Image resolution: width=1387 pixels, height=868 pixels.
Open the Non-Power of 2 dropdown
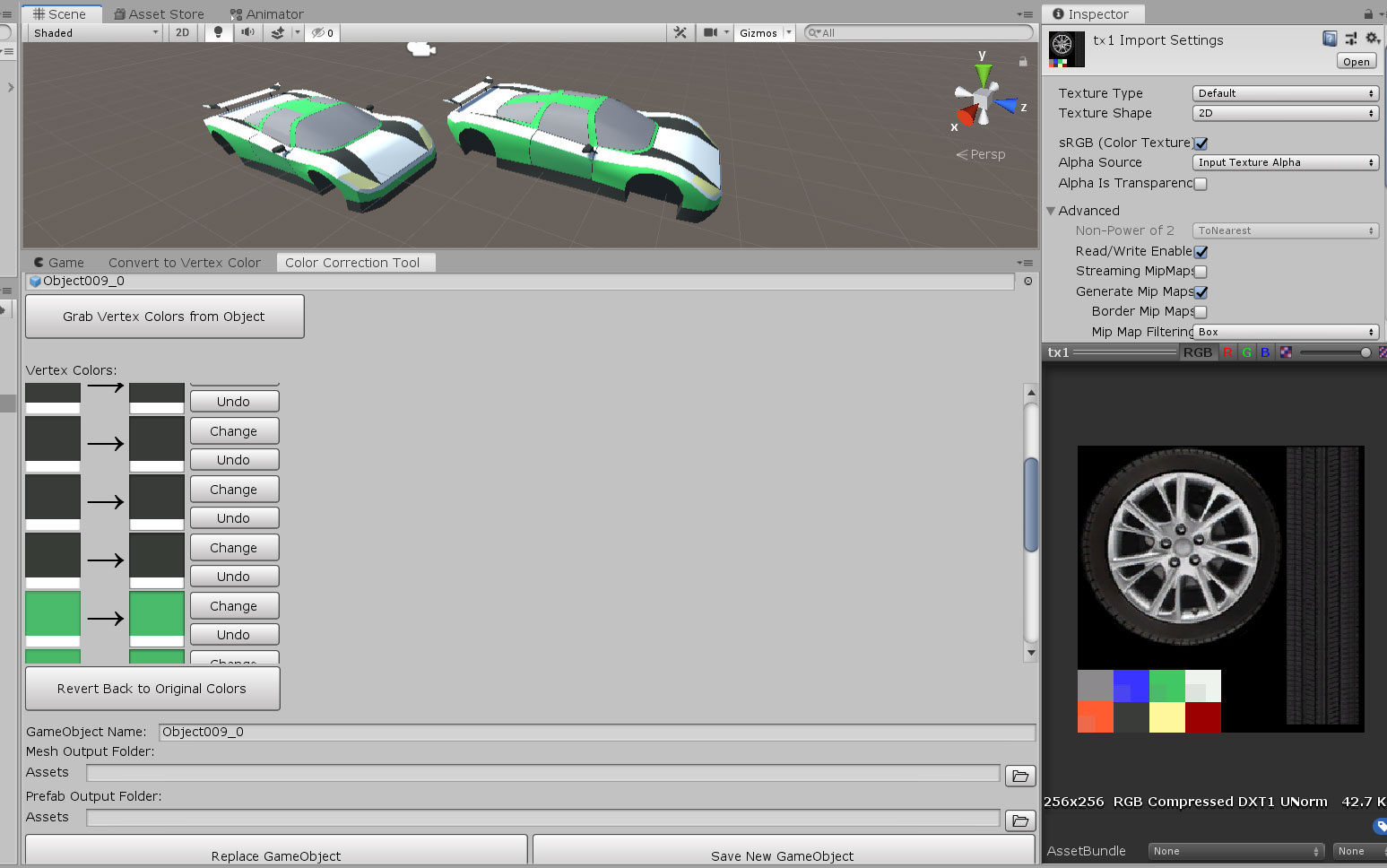(x=1285, y=230)
